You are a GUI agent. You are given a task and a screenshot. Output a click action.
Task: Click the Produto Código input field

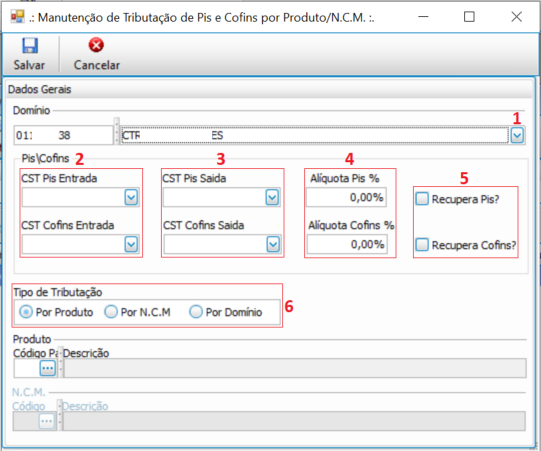click(x=27, y=368)
